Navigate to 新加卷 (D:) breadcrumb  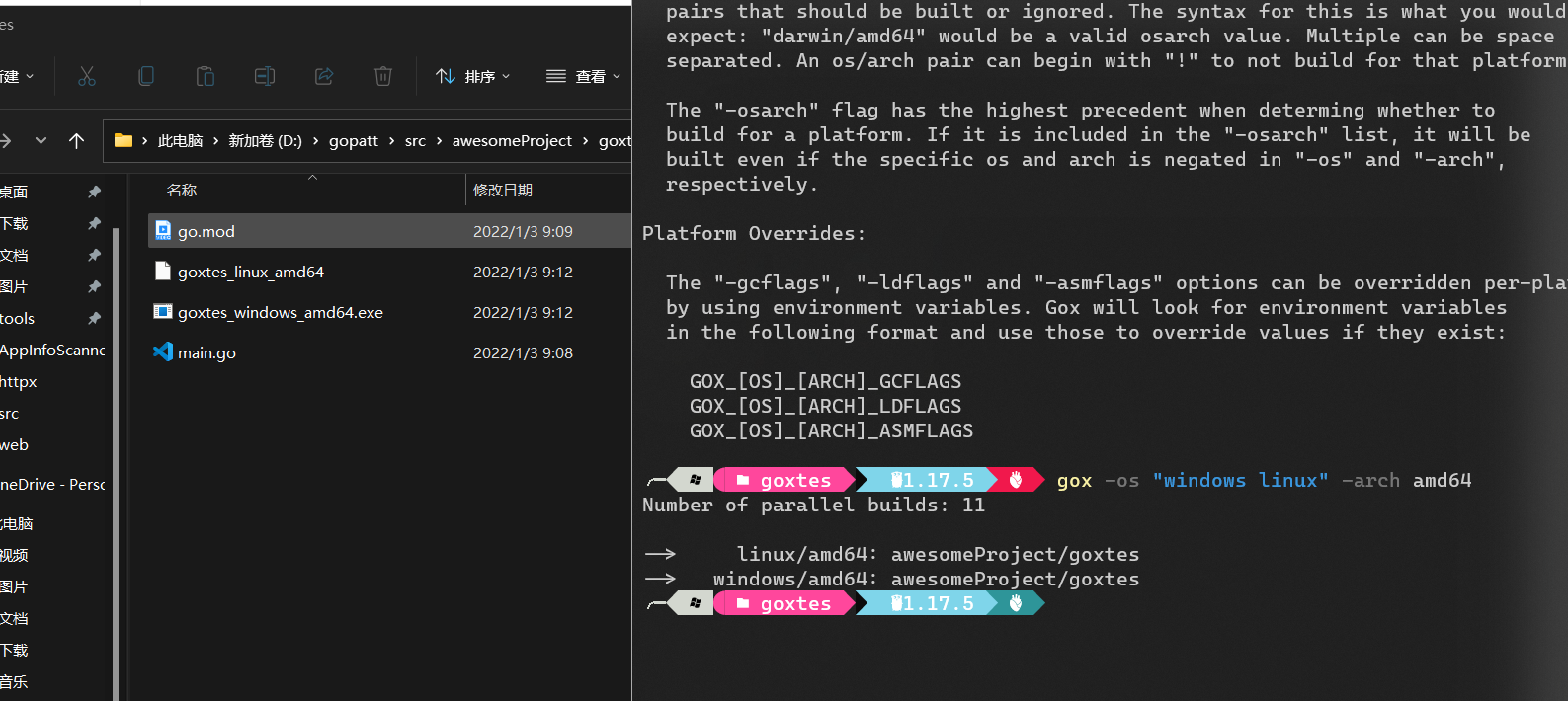point(265,141)
